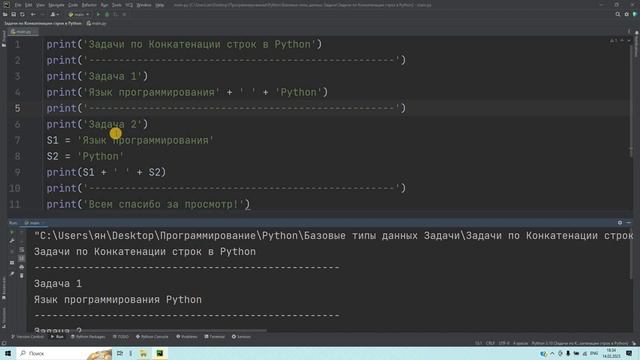
Task: Click the Stop icon in main toolbar
Action: pos(124,14)
